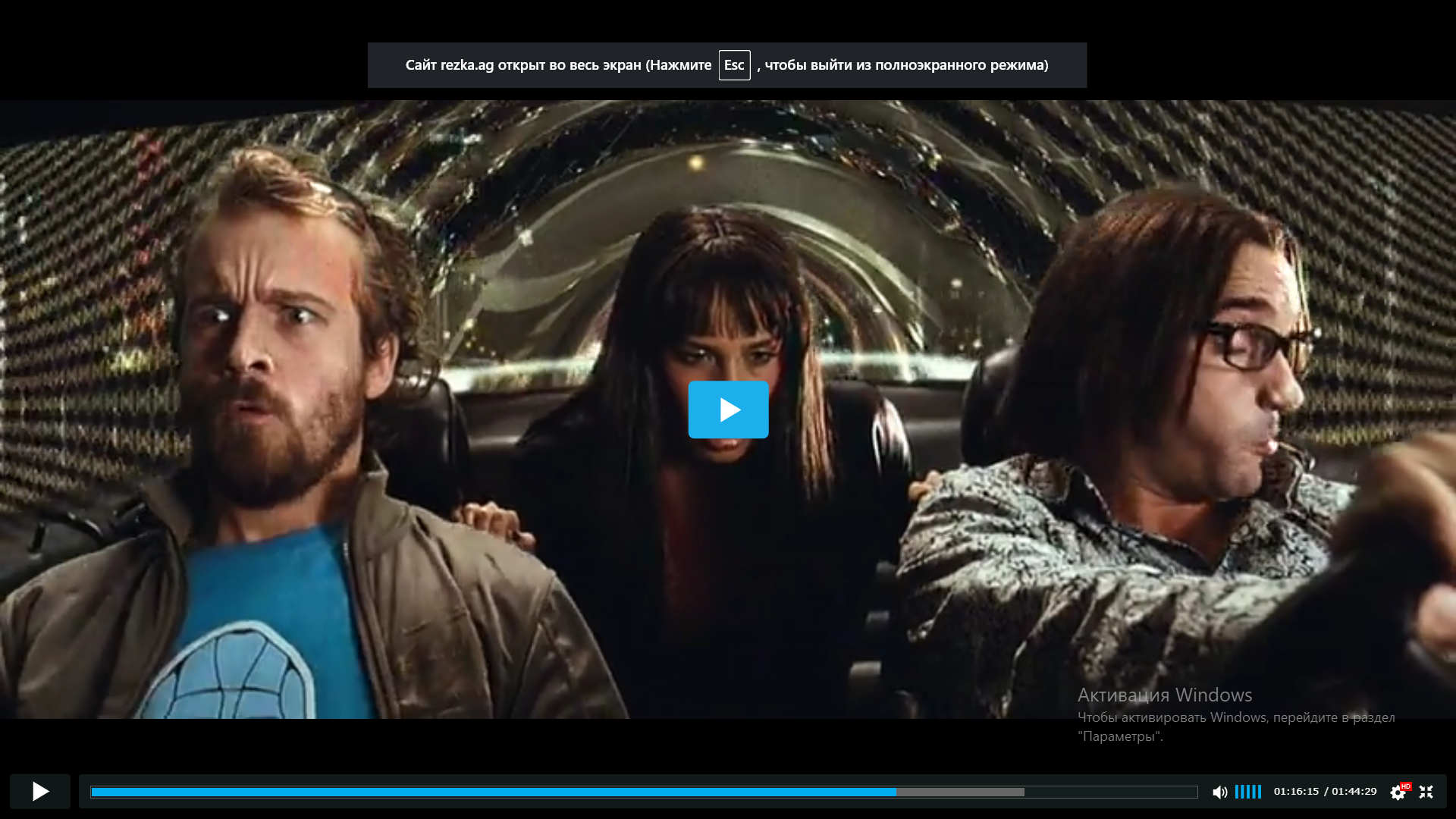Start playback with the bottom-left play button
The image size is (1456, 819).
click(x=40, y=792)
